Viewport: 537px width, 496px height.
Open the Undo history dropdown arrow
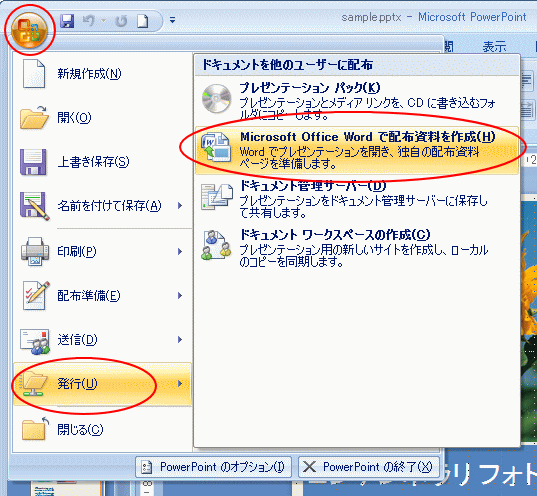click(x=103, y=21)
